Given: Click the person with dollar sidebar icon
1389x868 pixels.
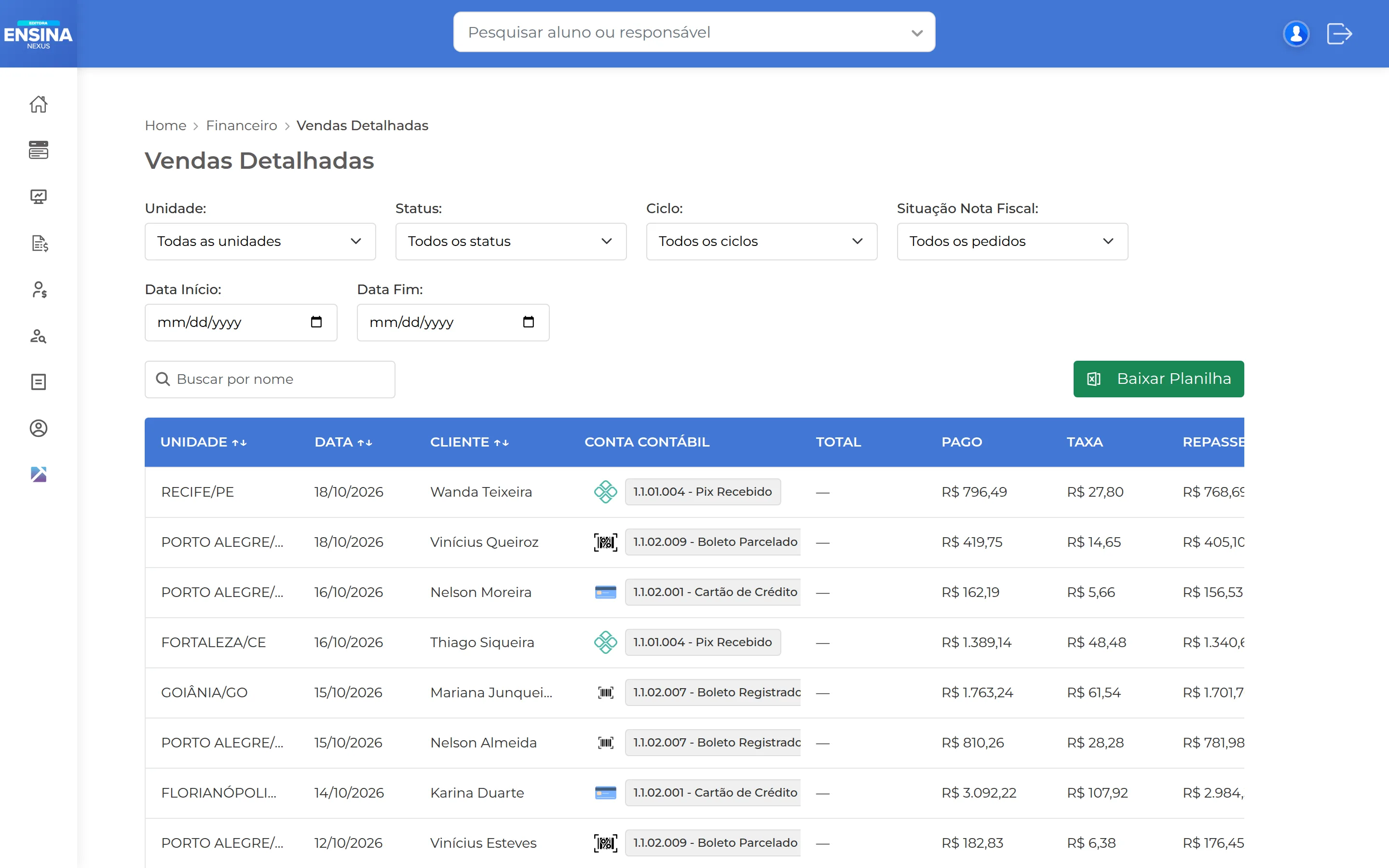Looking at the screenshot, I should click(x=39, y=289).
